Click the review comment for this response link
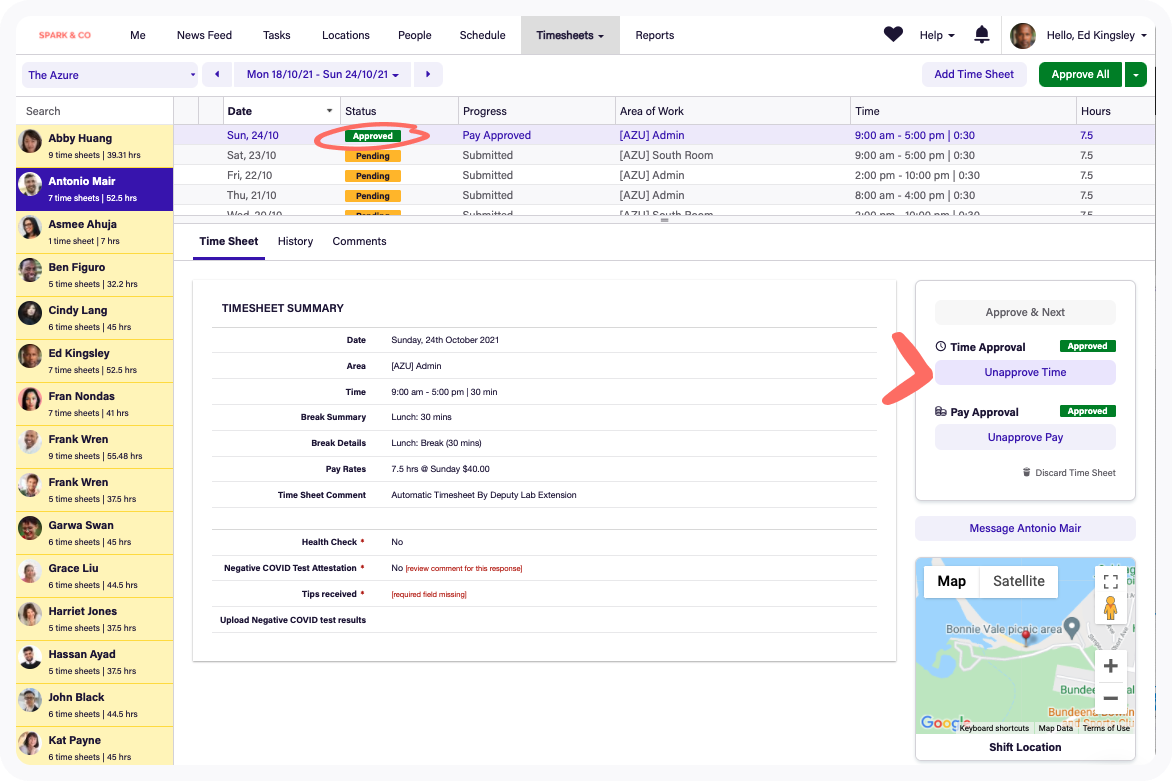Viewport: 1172px width, 781px height. pos(463,569)
